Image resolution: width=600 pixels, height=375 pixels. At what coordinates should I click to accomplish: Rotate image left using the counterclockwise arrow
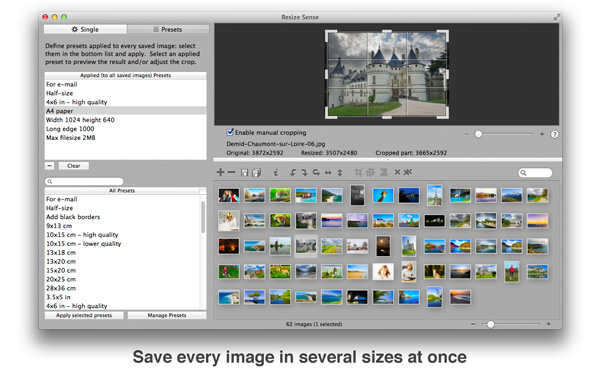point(293,173)
